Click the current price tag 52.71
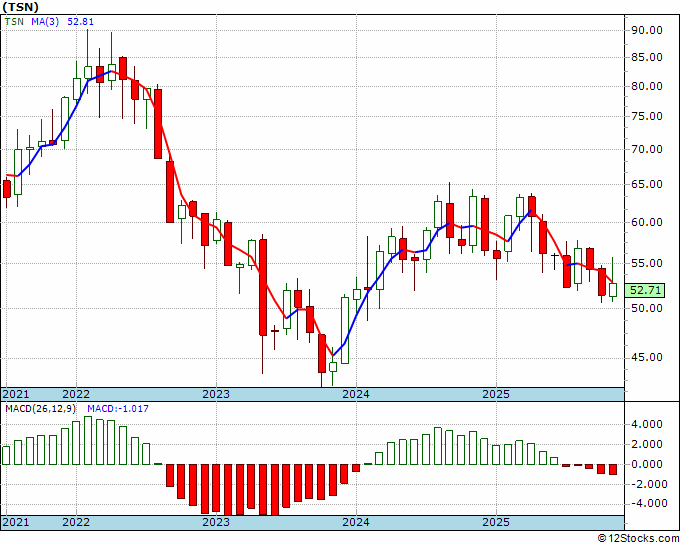This screenshot has height=546, width=680. [645, 290]
